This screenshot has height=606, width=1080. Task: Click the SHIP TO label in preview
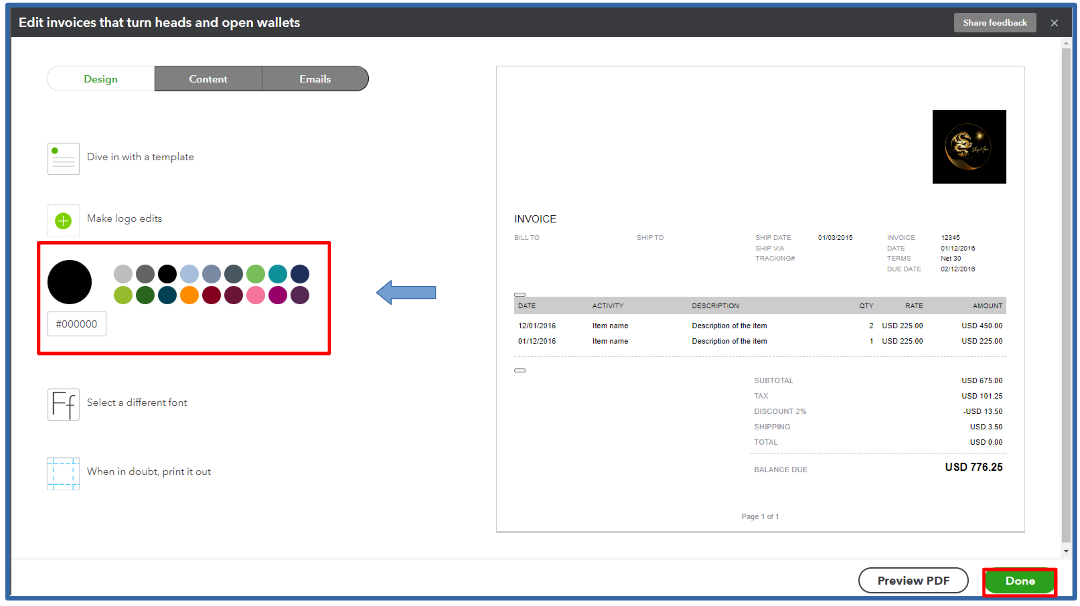tap(650, 238)
